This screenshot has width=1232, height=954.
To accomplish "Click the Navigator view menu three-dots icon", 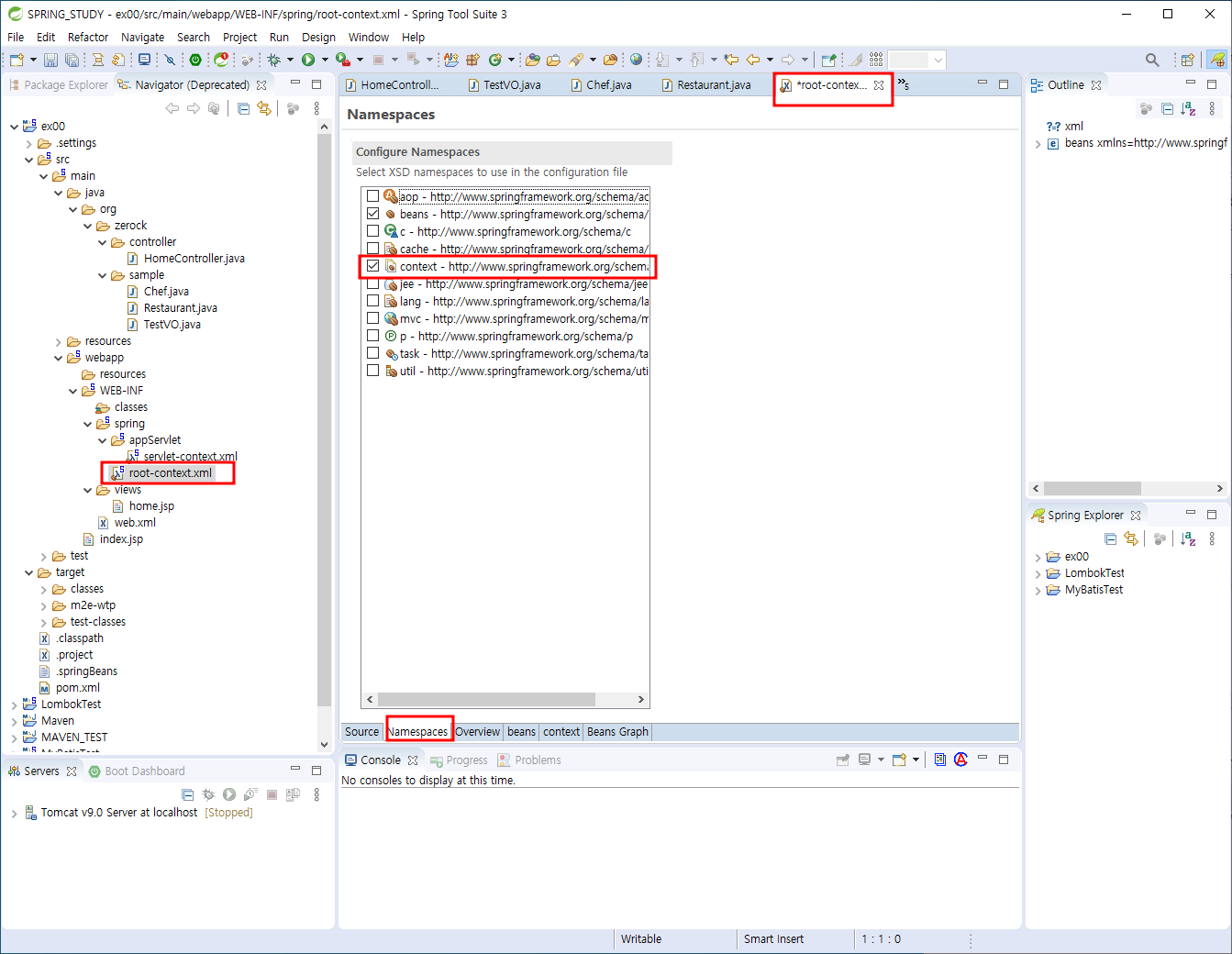I will point(316,108).
